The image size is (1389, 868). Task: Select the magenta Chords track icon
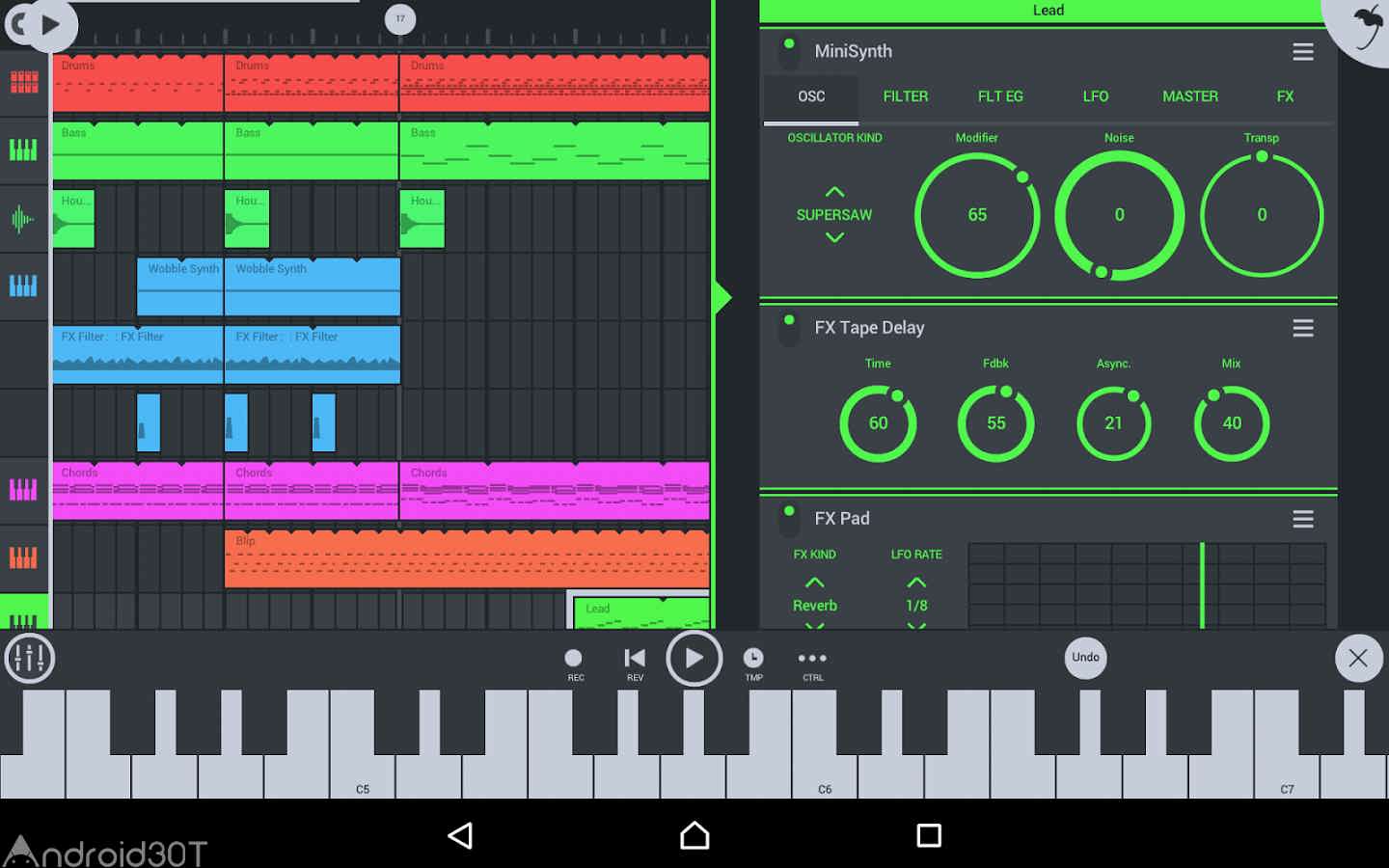pos(24,490)
